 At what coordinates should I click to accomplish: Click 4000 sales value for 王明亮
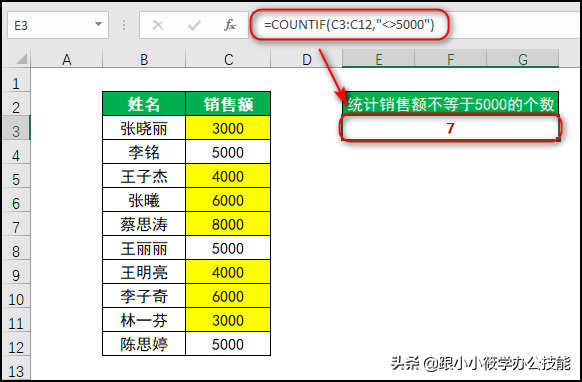[228, 272]
